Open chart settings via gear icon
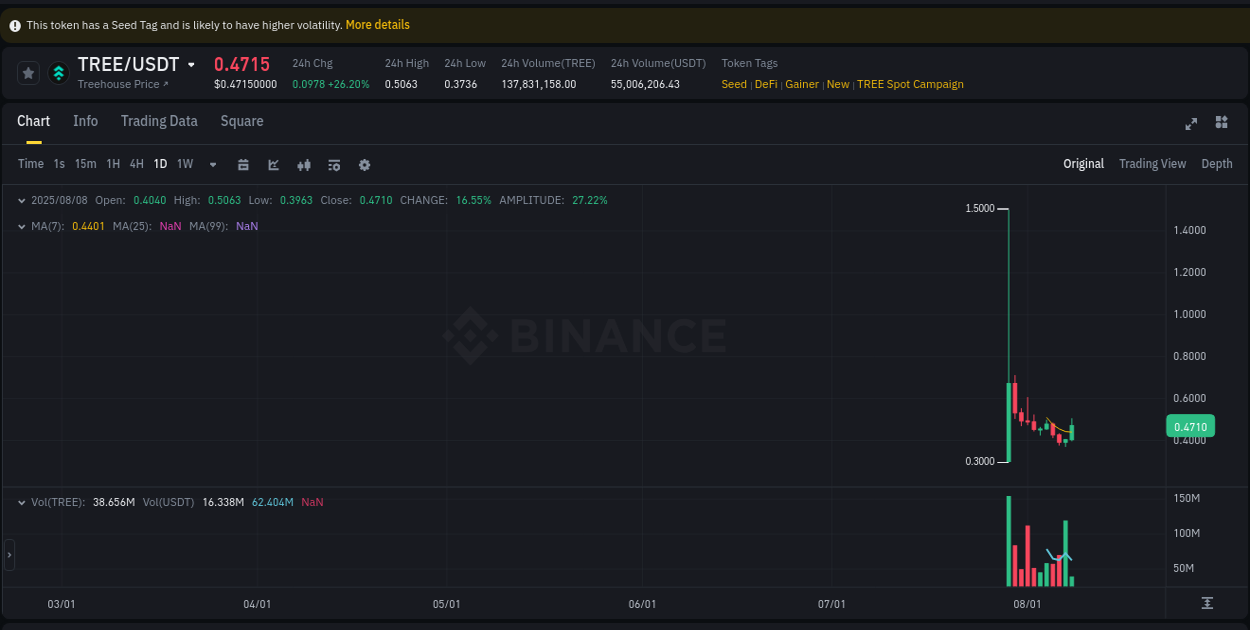Screen dimensions: 1250x630 (364, 164)
